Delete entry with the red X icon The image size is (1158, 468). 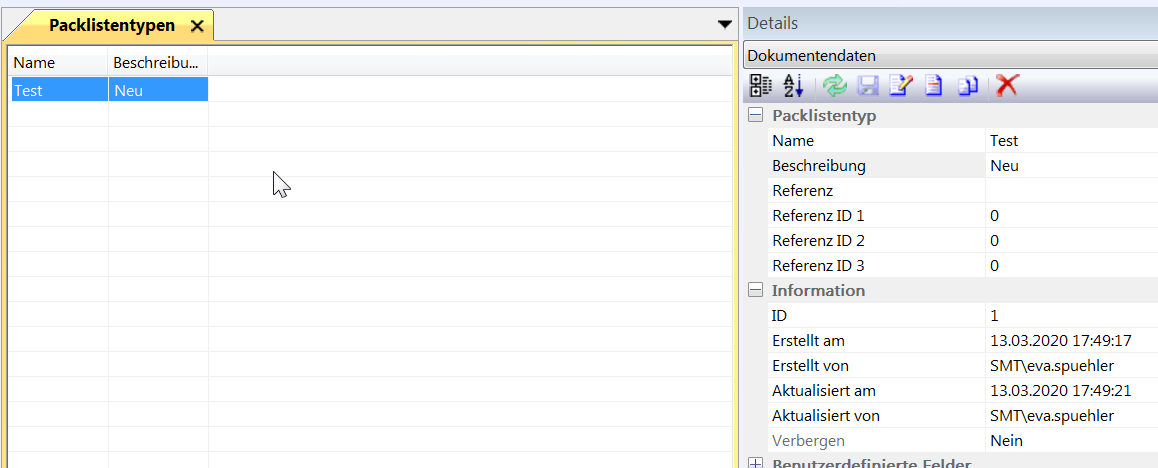click(1007, 86)
